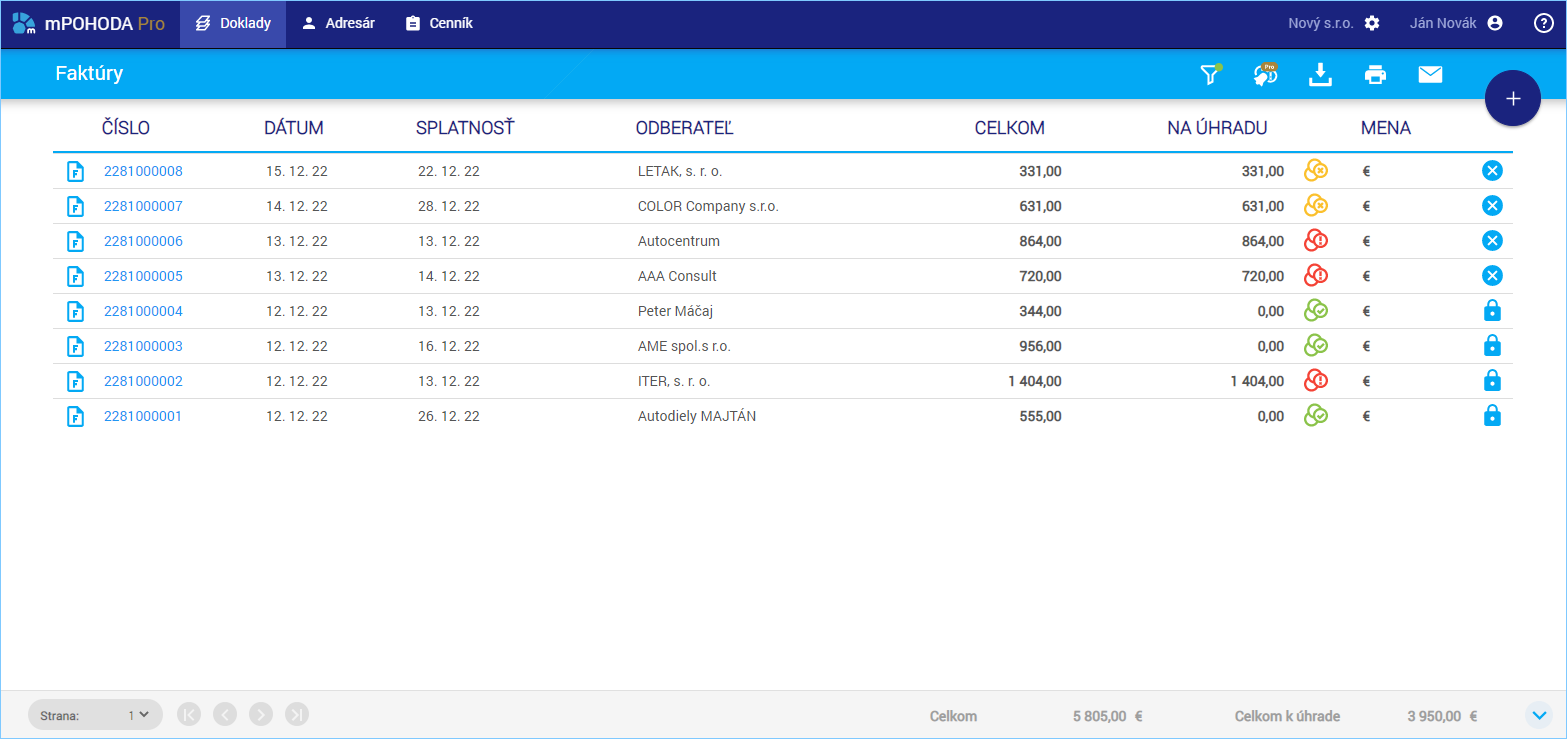The width and height of the screenshot is (1567, 739).
Task: Open Nový s.r.o. company settings gear
Action: (1372, 23)
